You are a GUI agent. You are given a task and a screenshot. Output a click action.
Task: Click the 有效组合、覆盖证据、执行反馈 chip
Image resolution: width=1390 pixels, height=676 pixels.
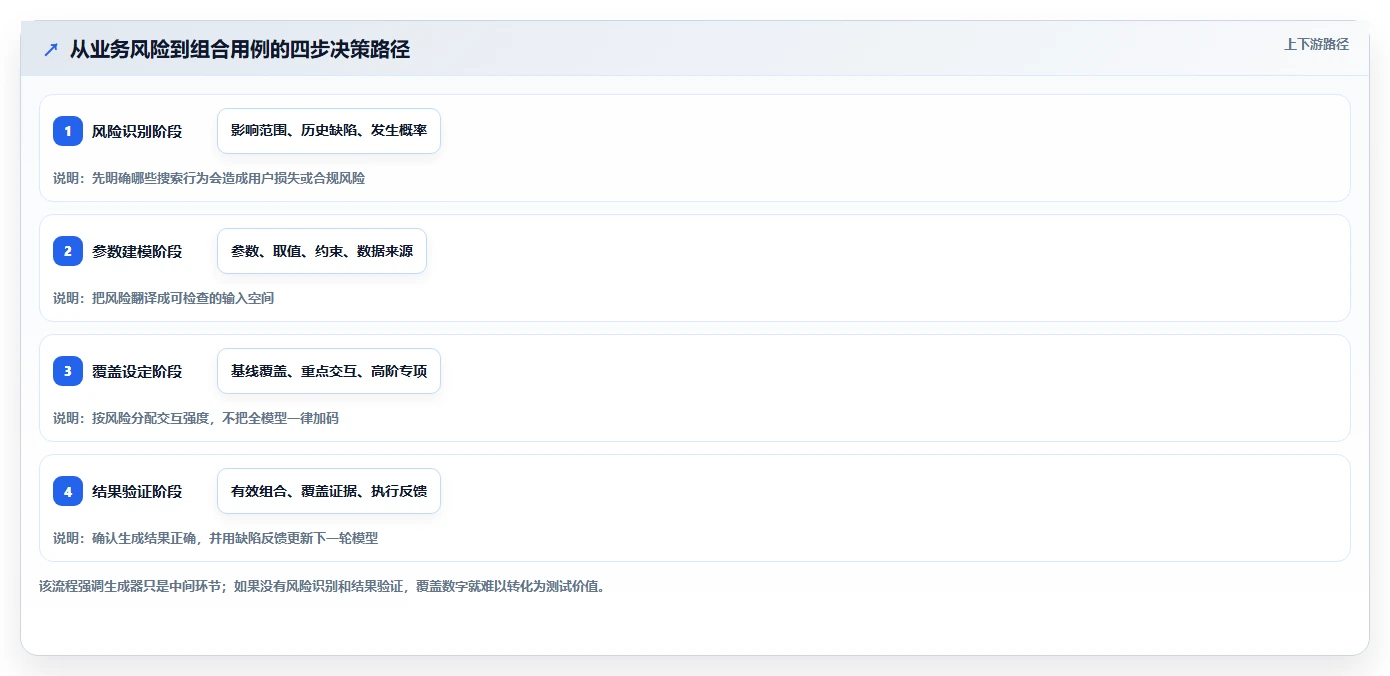(329, 491)
